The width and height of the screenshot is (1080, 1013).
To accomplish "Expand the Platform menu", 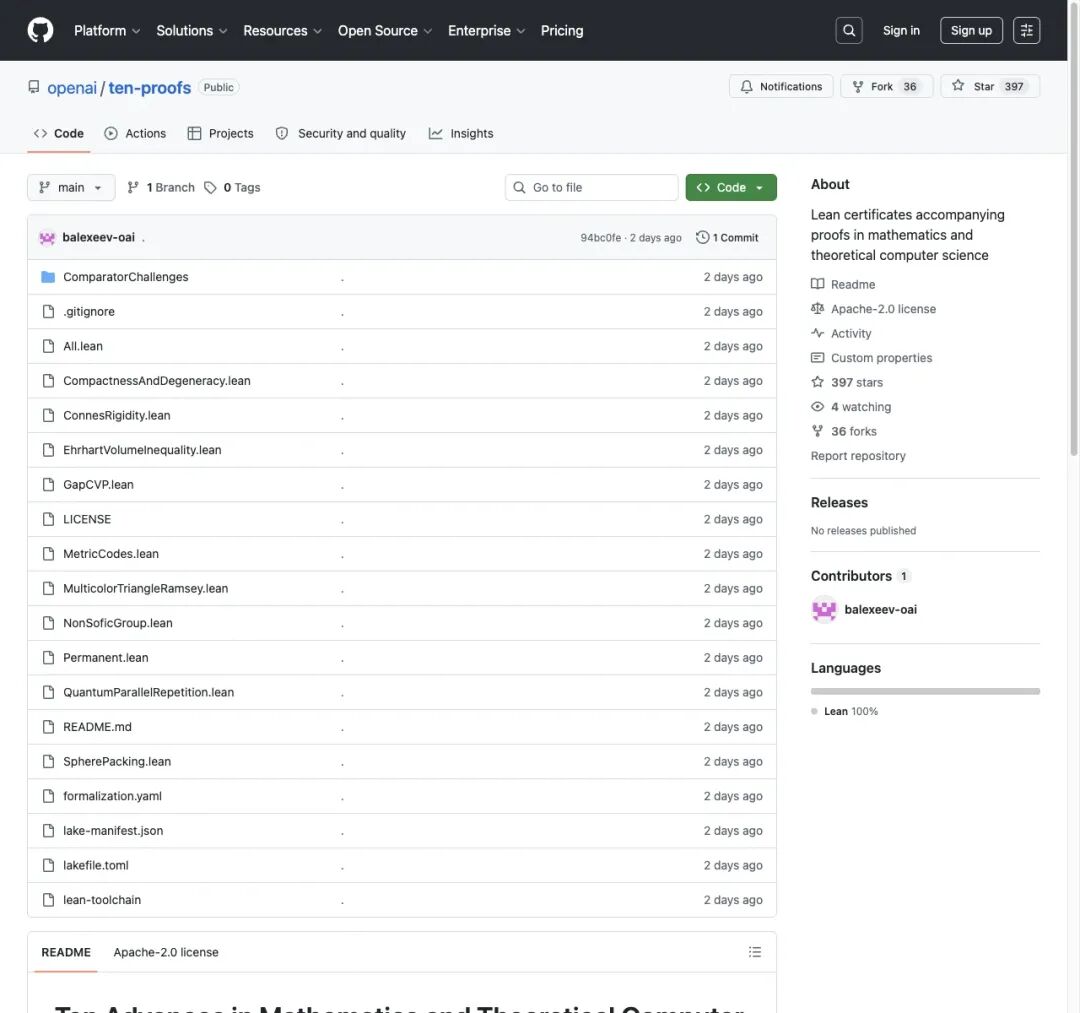I will 107,30.
